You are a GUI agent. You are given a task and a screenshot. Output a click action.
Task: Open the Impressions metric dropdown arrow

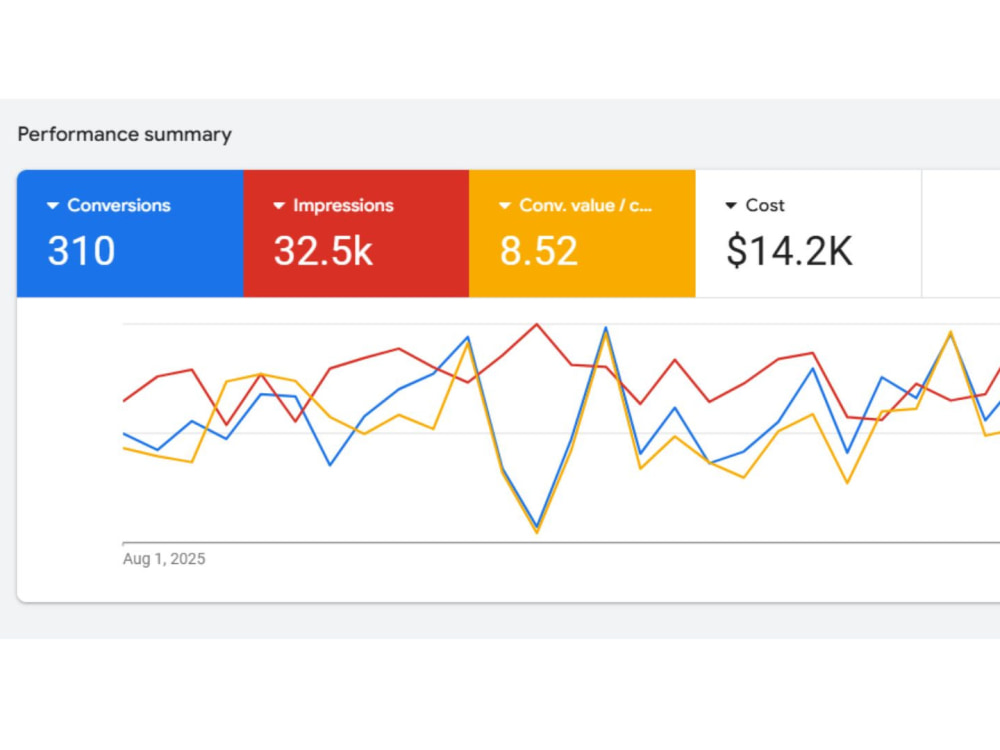[279, 205]
